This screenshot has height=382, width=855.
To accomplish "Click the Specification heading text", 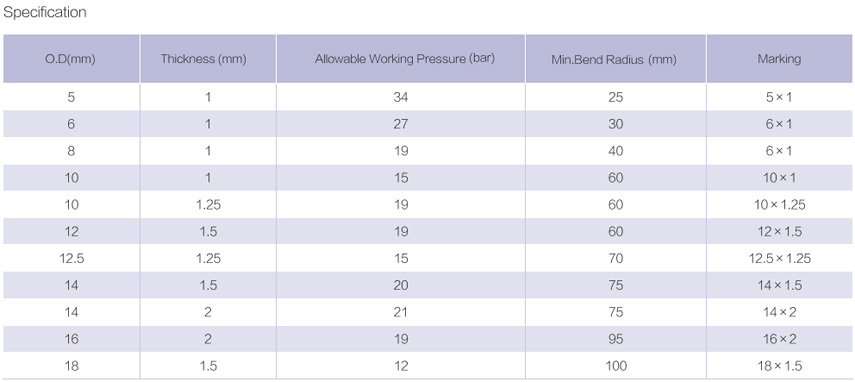I will 45,13.
